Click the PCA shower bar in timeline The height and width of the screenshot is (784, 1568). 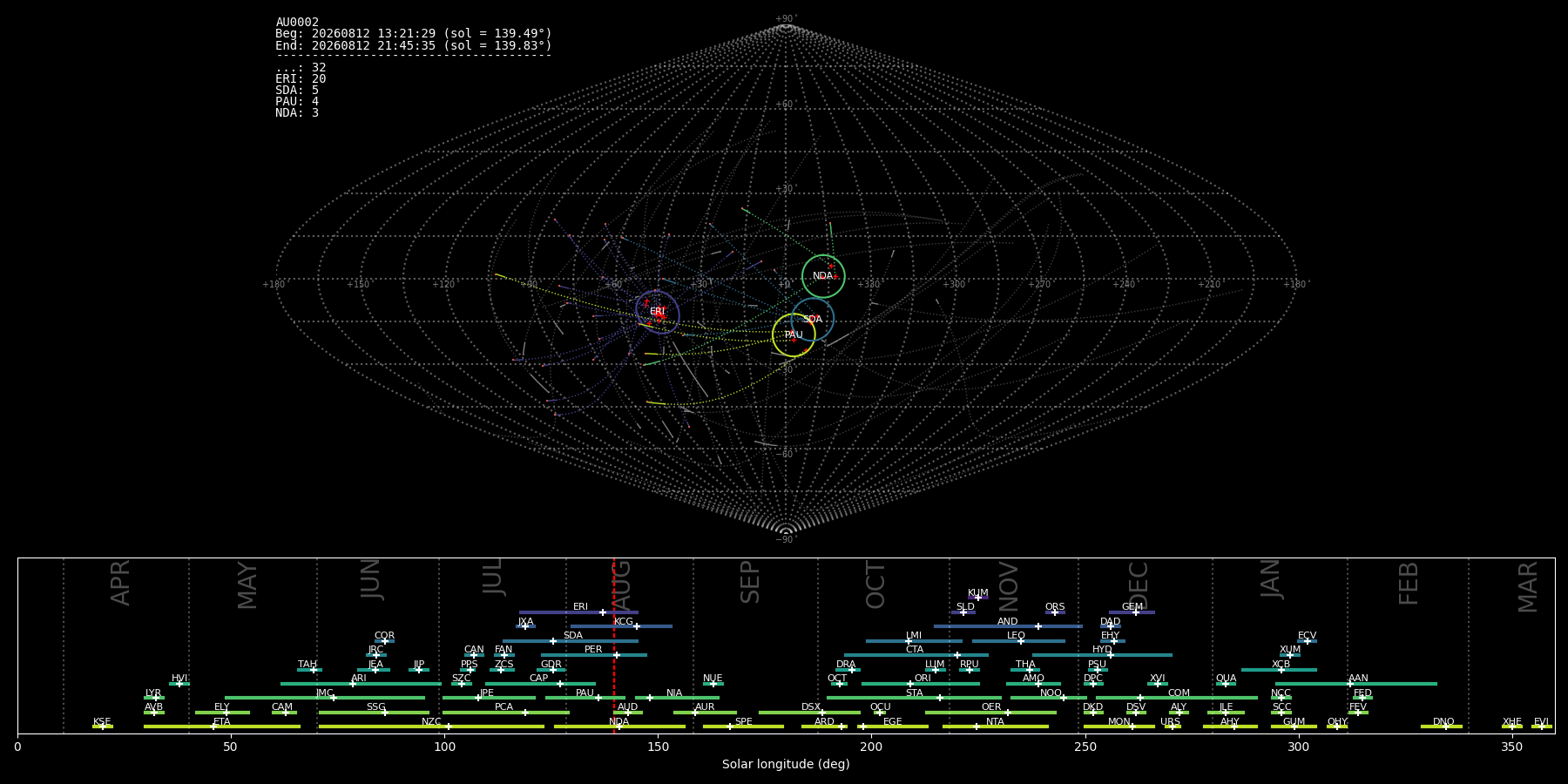[x=506, y=713]
